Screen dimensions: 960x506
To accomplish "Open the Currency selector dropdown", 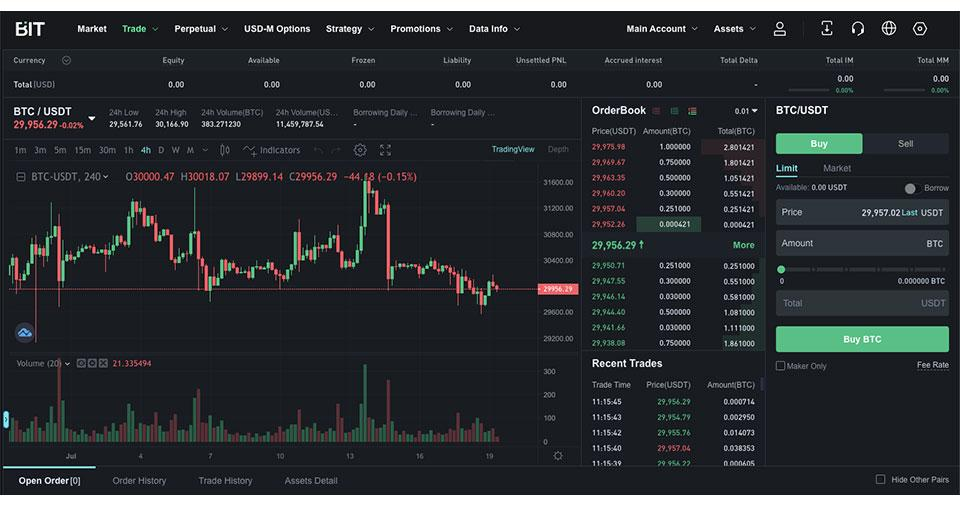I will point(66,60).
